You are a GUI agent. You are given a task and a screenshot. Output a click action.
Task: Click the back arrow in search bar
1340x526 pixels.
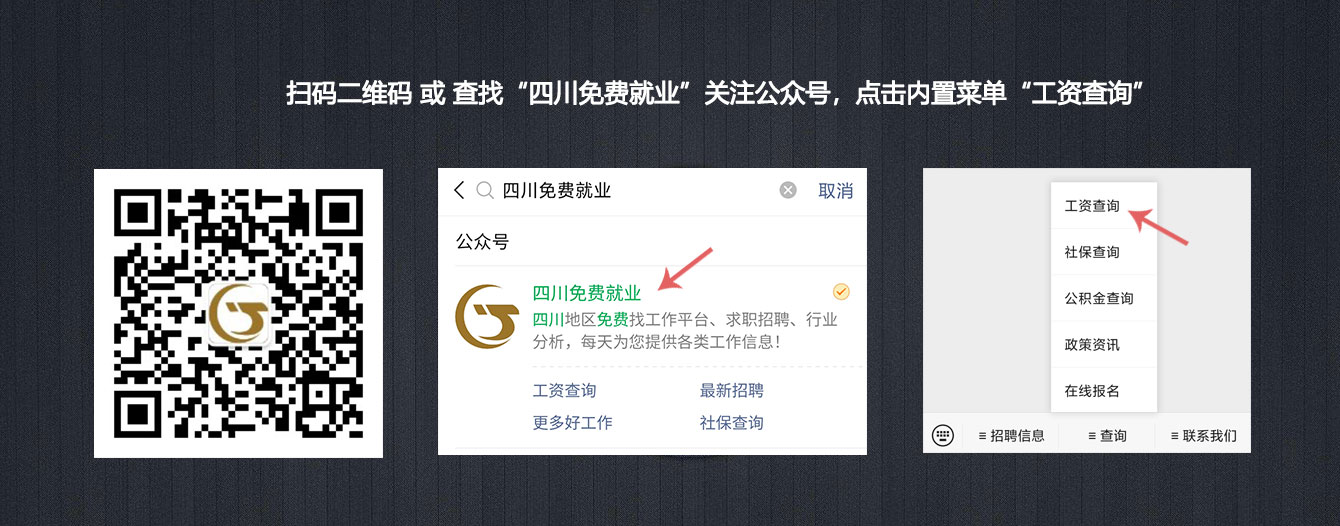[459, 191]
